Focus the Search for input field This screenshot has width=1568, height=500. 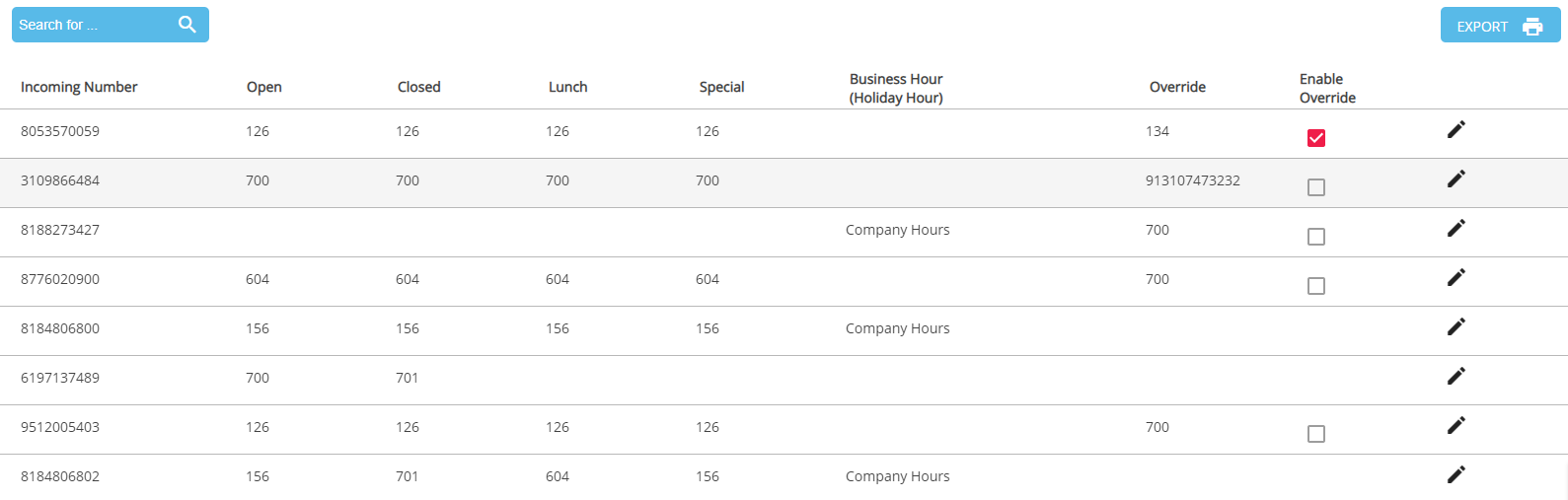[94, 25]
